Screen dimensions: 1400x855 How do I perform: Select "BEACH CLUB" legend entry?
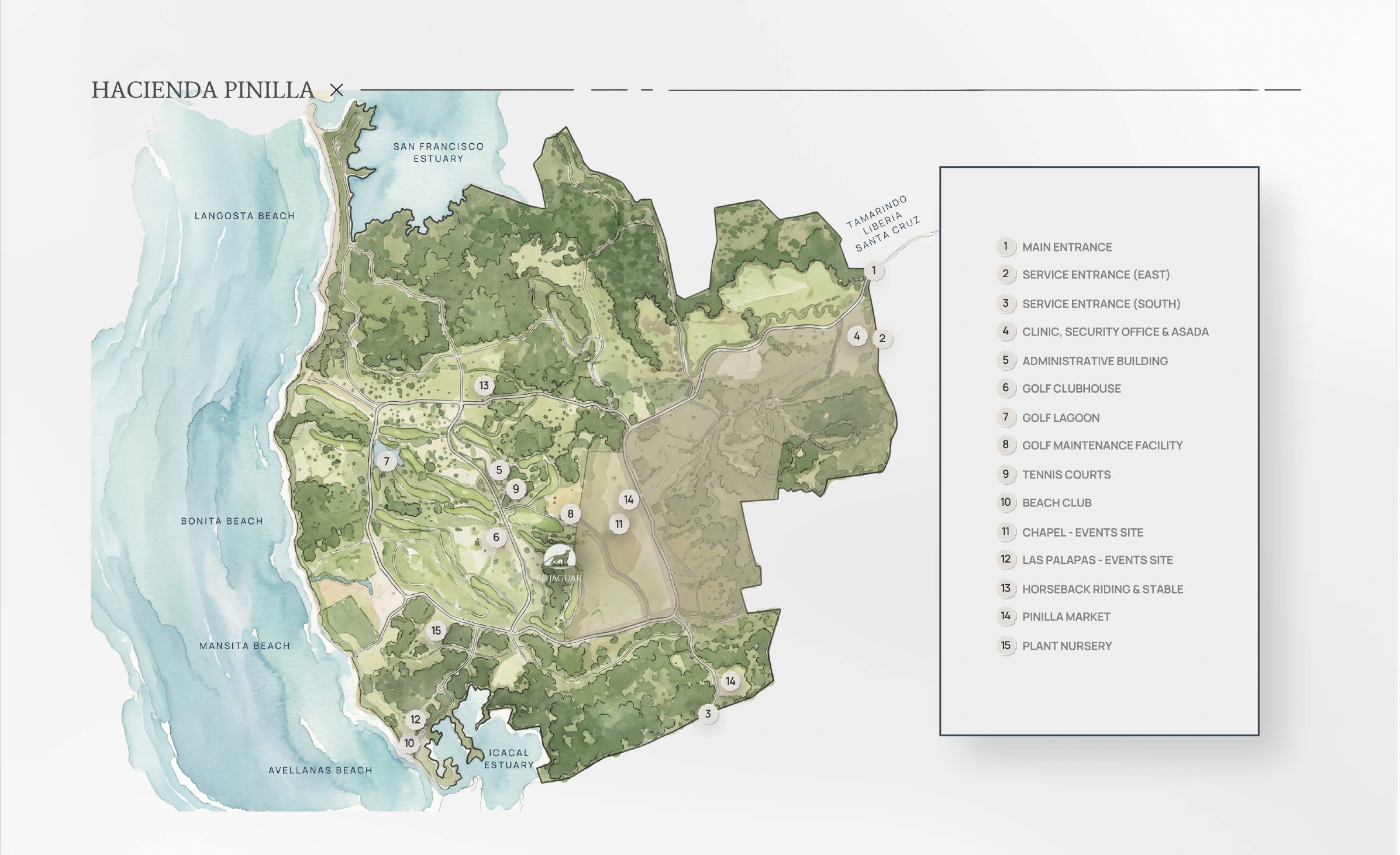[x=1057, y=503]
